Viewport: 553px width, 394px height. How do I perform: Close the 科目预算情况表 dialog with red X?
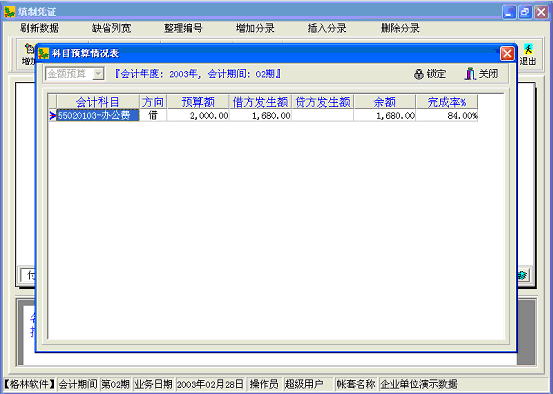[507, 54]
